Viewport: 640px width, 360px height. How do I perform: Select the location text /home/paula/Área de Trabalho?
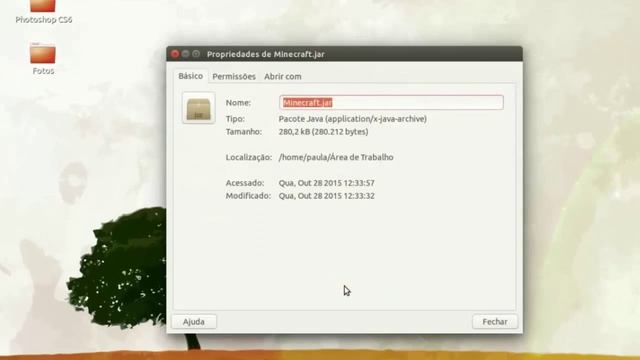point(336,157)
